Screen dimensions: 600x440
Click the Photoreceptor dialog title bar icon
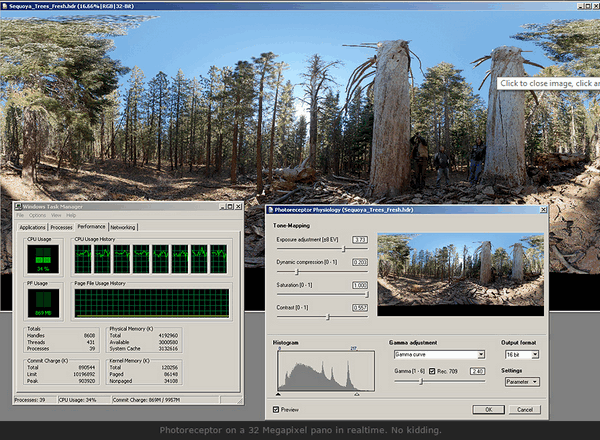pyautogui.click(x=270, y=210)
